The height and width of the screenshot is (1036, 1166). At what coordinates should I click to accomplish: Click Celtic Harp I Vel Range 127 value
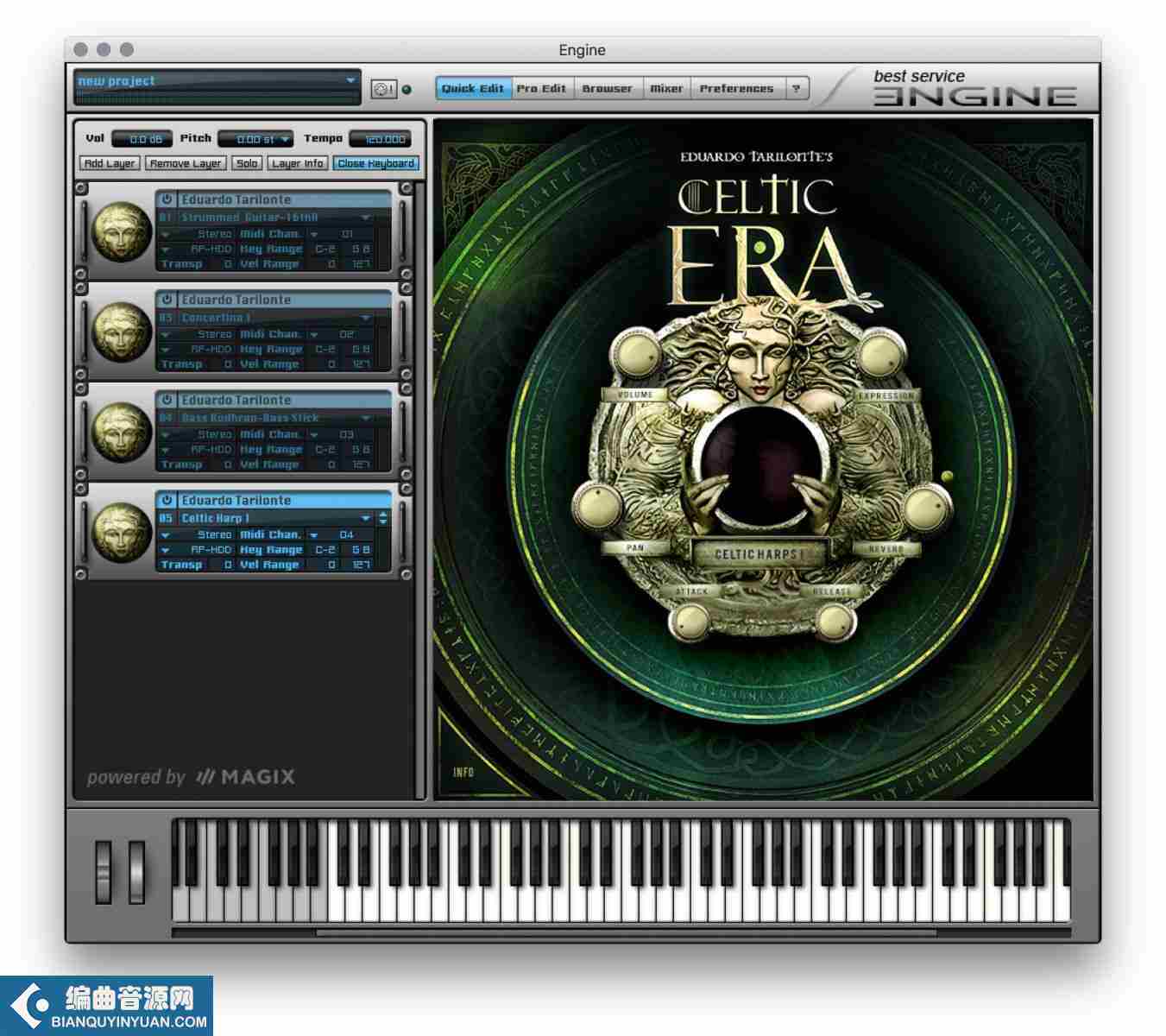(361, 565)
